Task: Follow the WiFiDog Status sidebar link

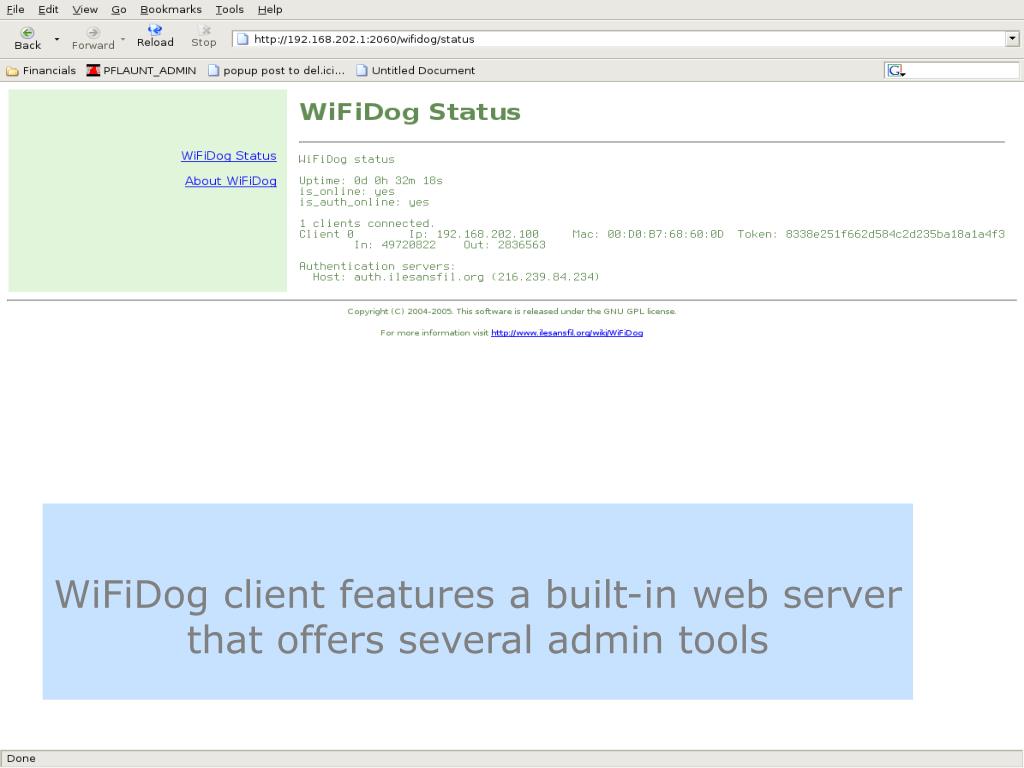Action: tap(229, 155)
